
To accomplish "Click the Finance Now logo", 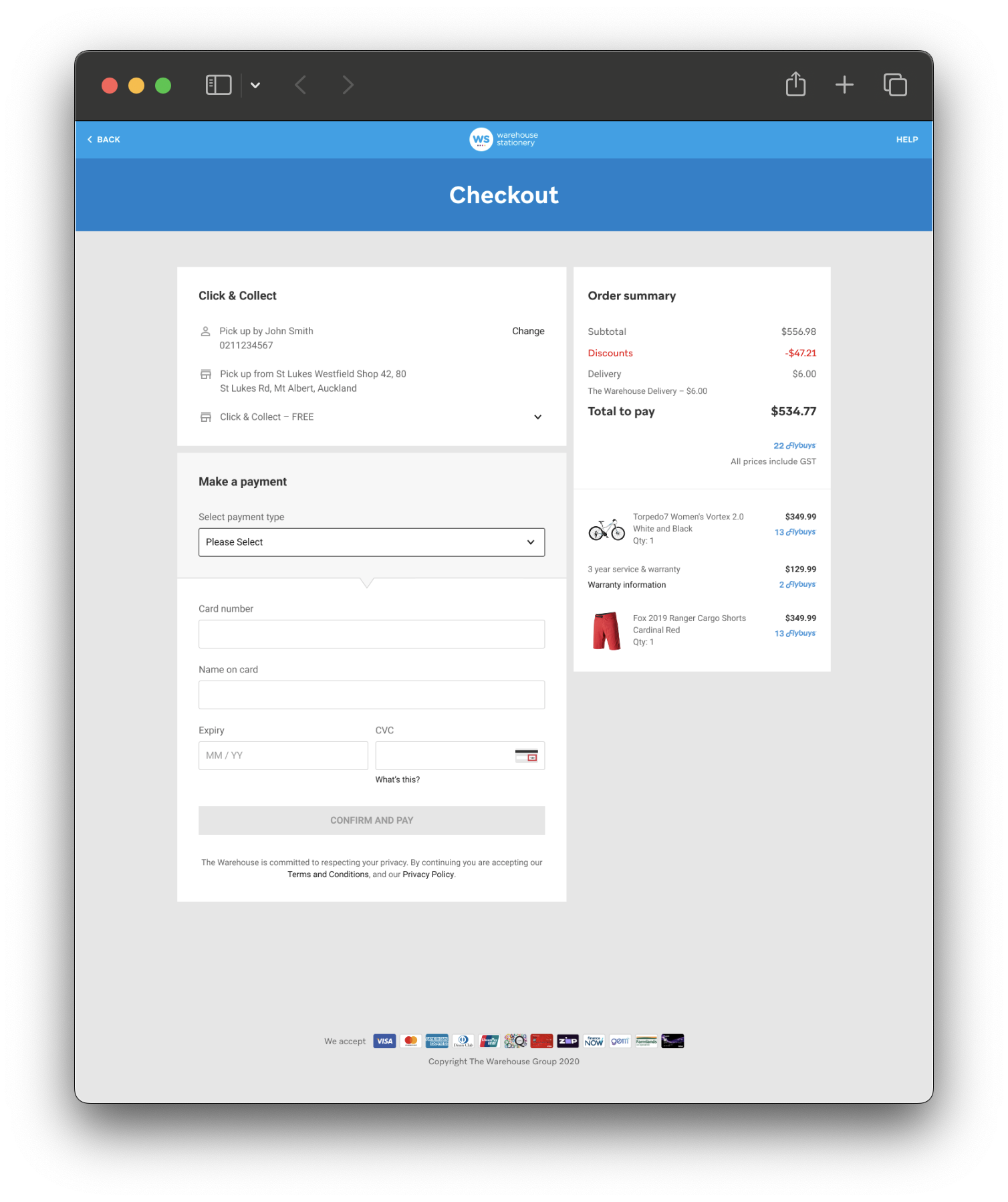I will [594, 1041].
